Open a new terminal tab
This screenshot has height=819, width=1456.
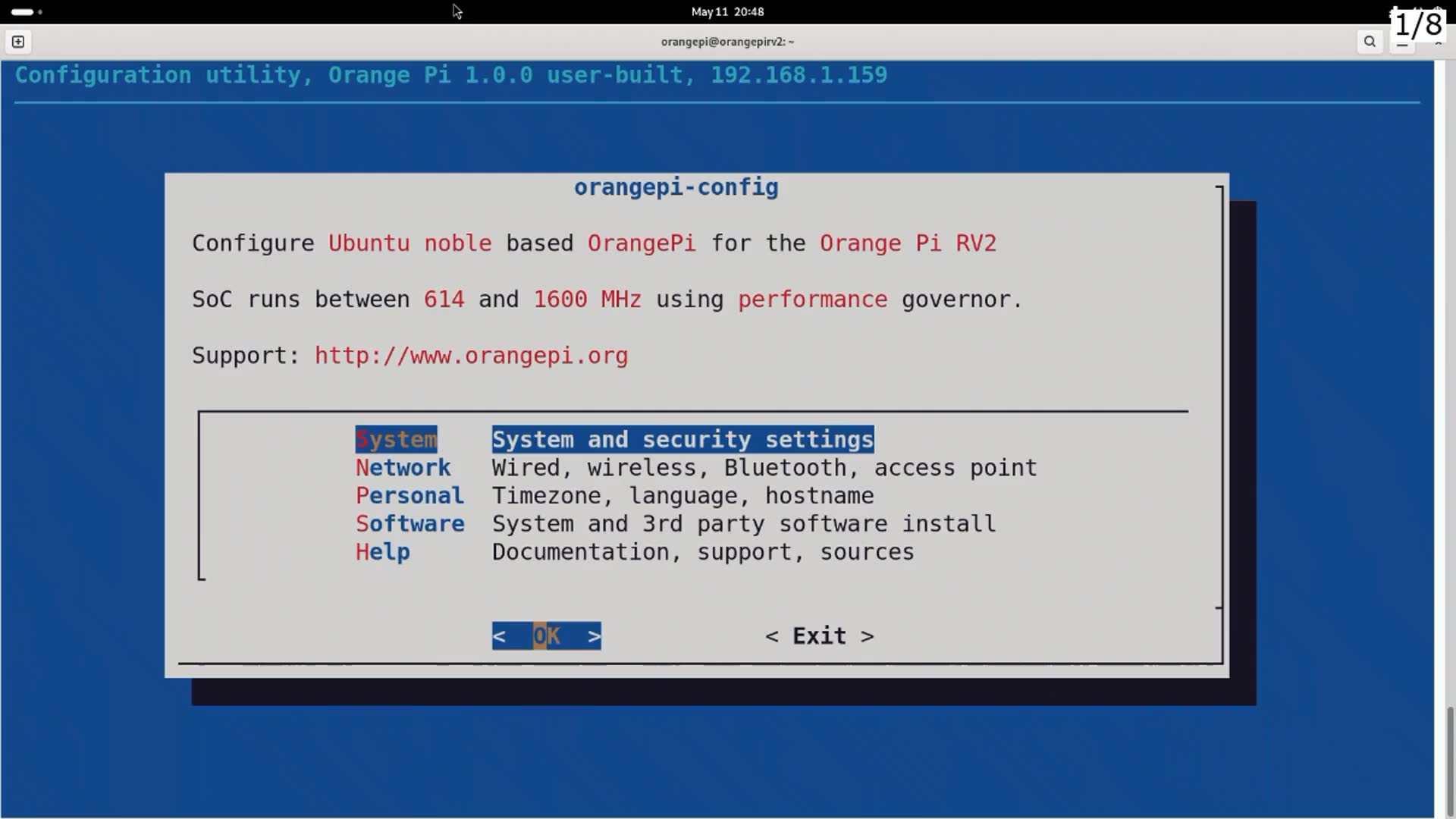pos(18,42)
